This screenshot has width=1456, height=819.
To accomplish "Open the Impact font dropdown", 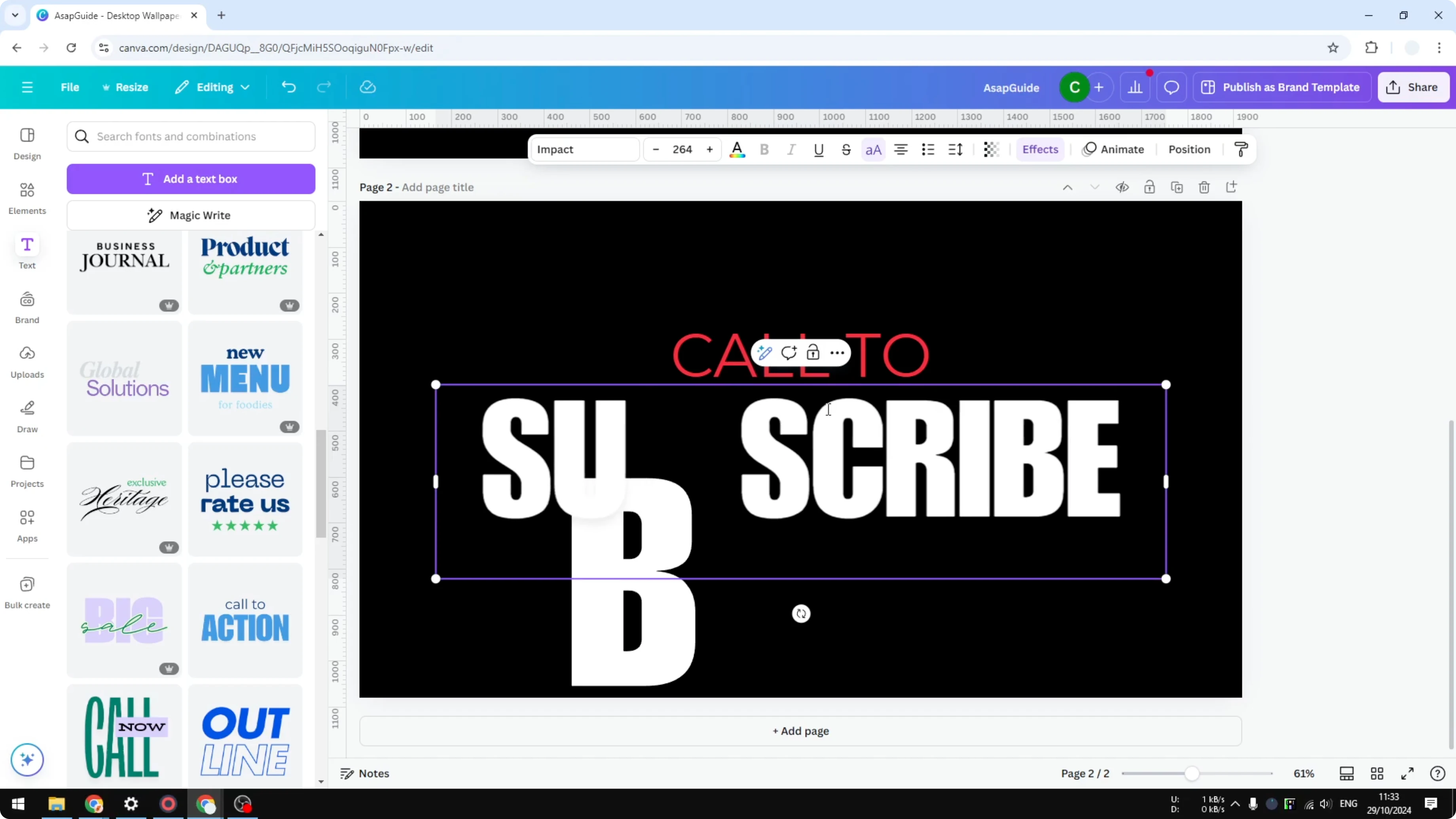I will [x=584, y=149].
